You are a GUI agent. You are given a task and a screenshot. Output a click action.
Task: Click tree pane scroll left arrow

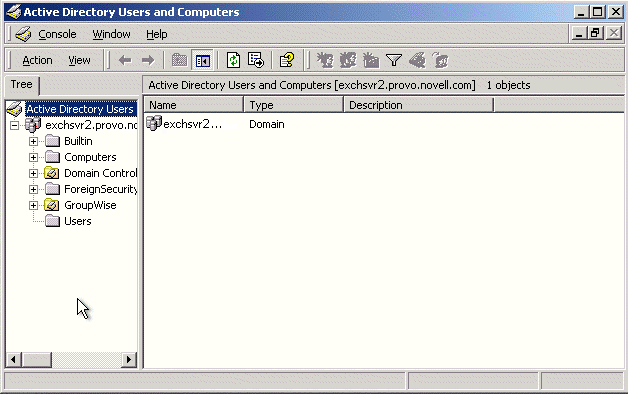click(13, 359)
